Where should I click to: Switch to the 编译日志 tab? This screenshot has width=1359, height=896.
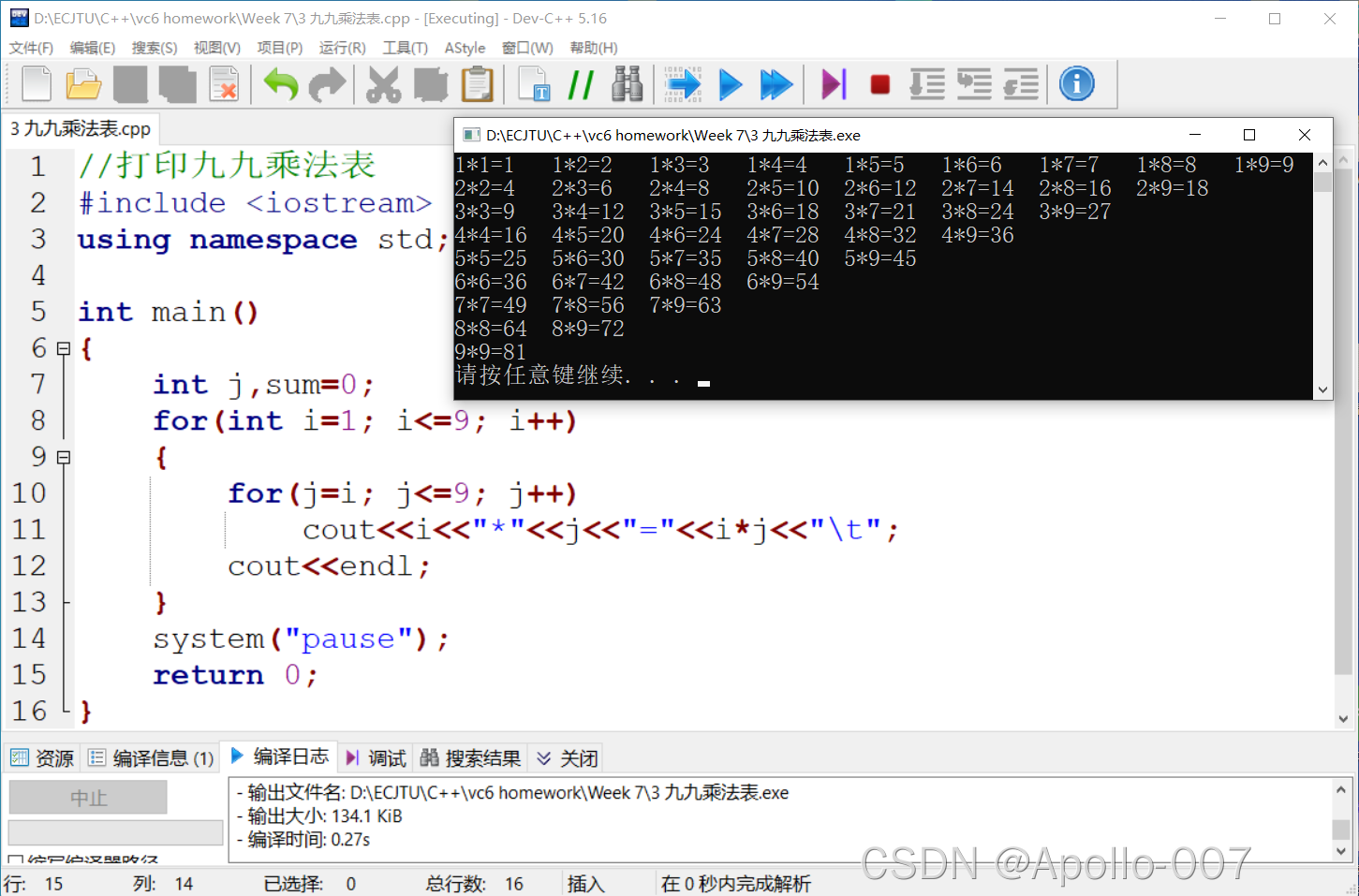(x=280, y=756)
